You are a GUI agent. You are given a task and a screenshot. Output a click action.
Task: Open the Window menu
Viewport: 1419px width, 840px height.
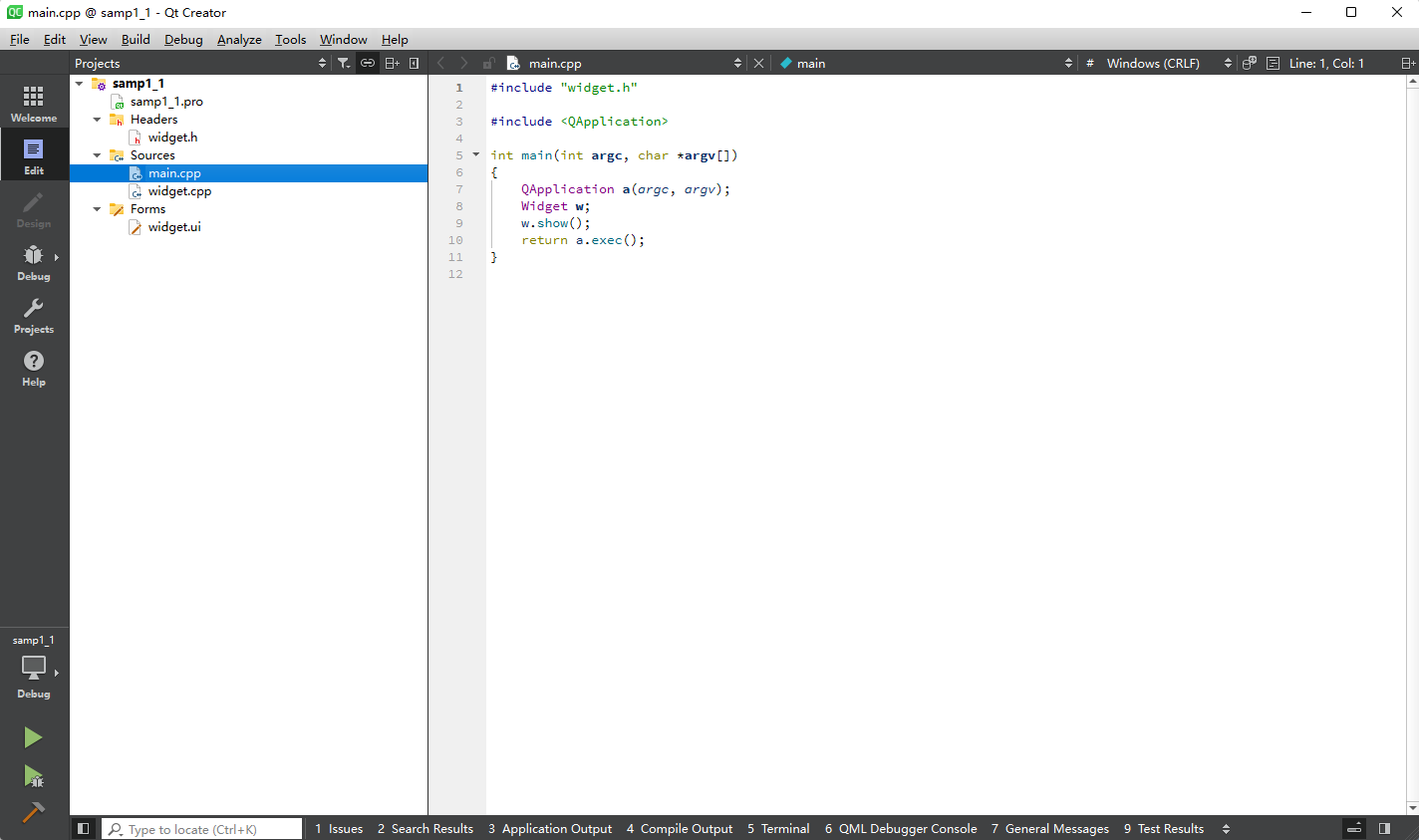tap(344, 39)
